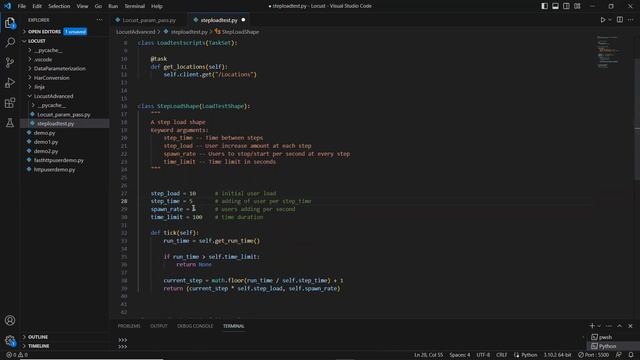Viewport: 640px width, 360px height.
Task: Close the terminal panel
Action: pyautogui.click(x=630, y=326)
